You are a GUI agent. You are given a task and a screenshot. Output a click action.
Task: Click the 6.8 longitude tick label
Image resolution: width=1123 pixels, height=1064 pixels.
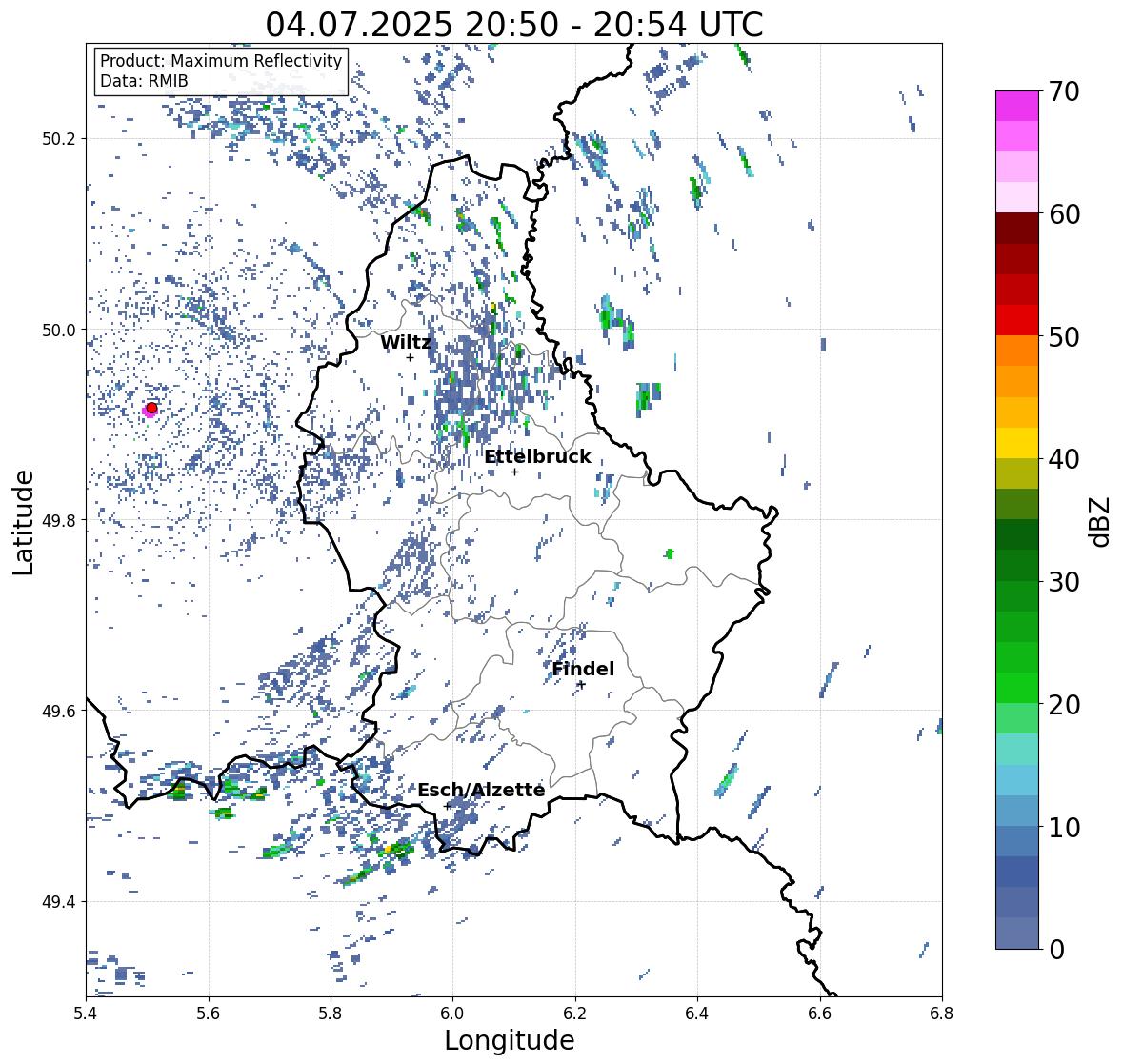[942, 1013]
